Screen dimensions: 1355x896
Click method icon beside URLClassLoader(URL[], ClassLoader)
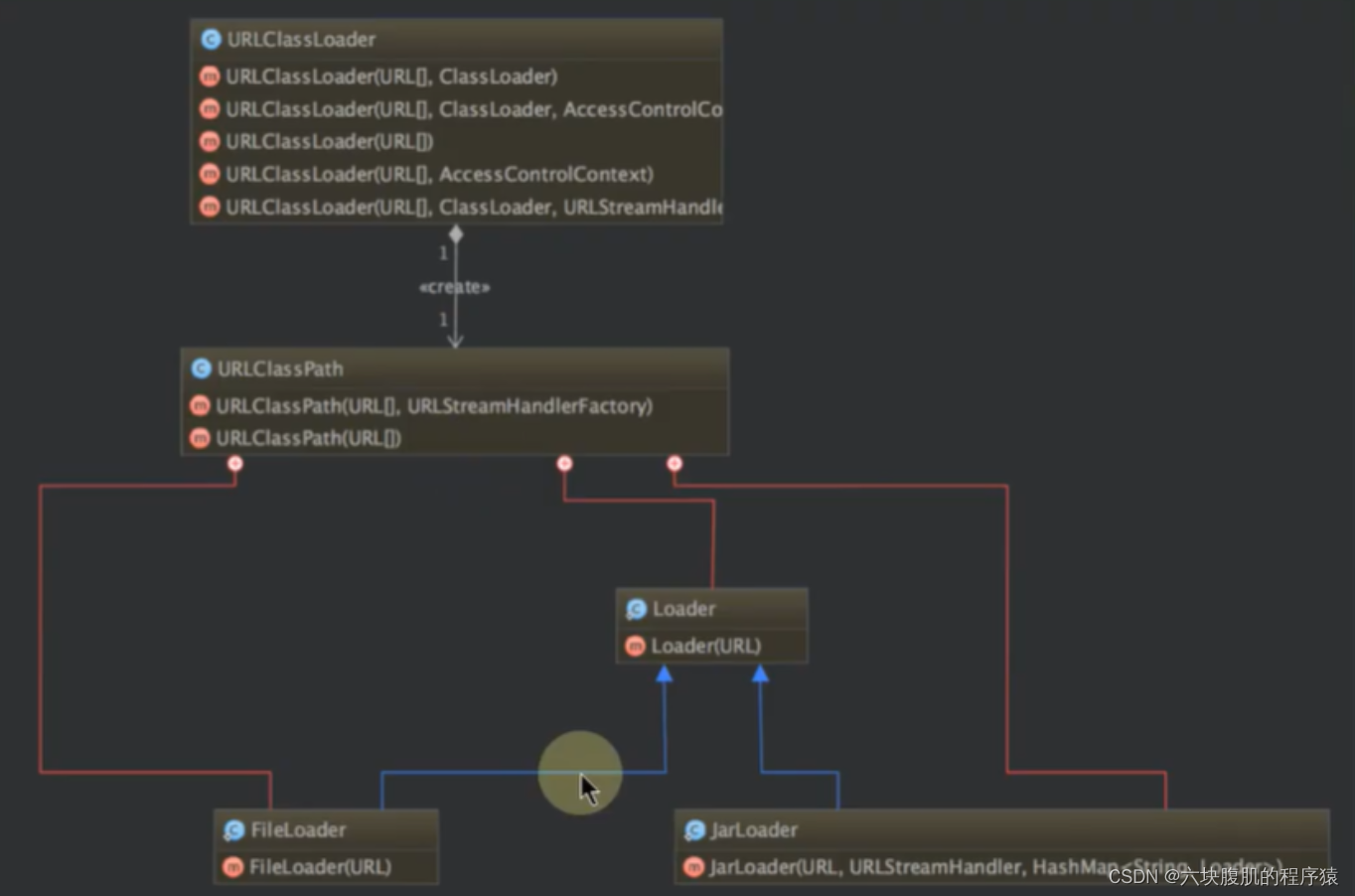[x=210, y=76]
